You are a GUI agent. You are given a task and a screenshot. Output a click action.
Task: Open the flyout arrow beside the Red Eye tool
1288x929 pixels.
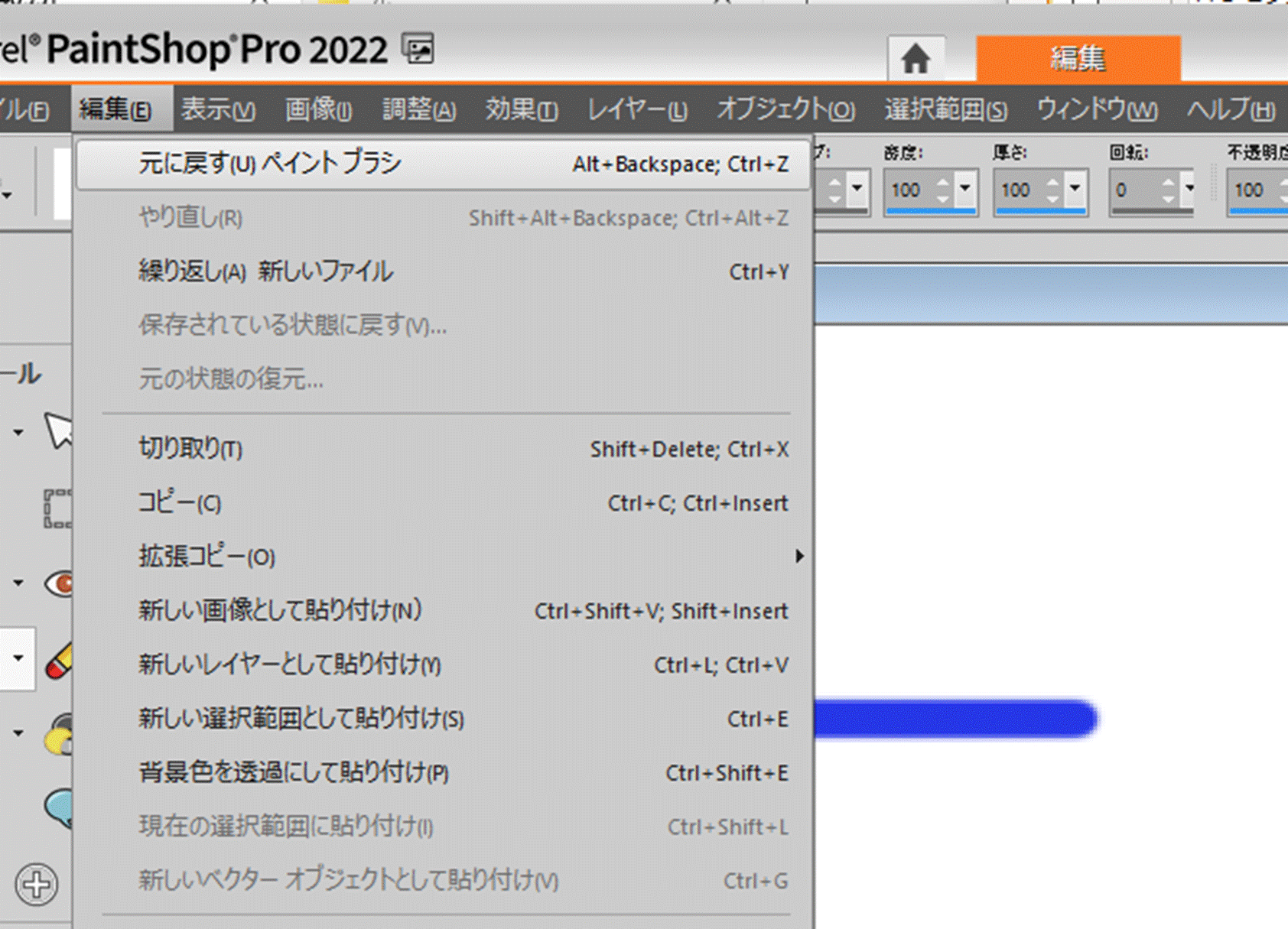[18, 583]
